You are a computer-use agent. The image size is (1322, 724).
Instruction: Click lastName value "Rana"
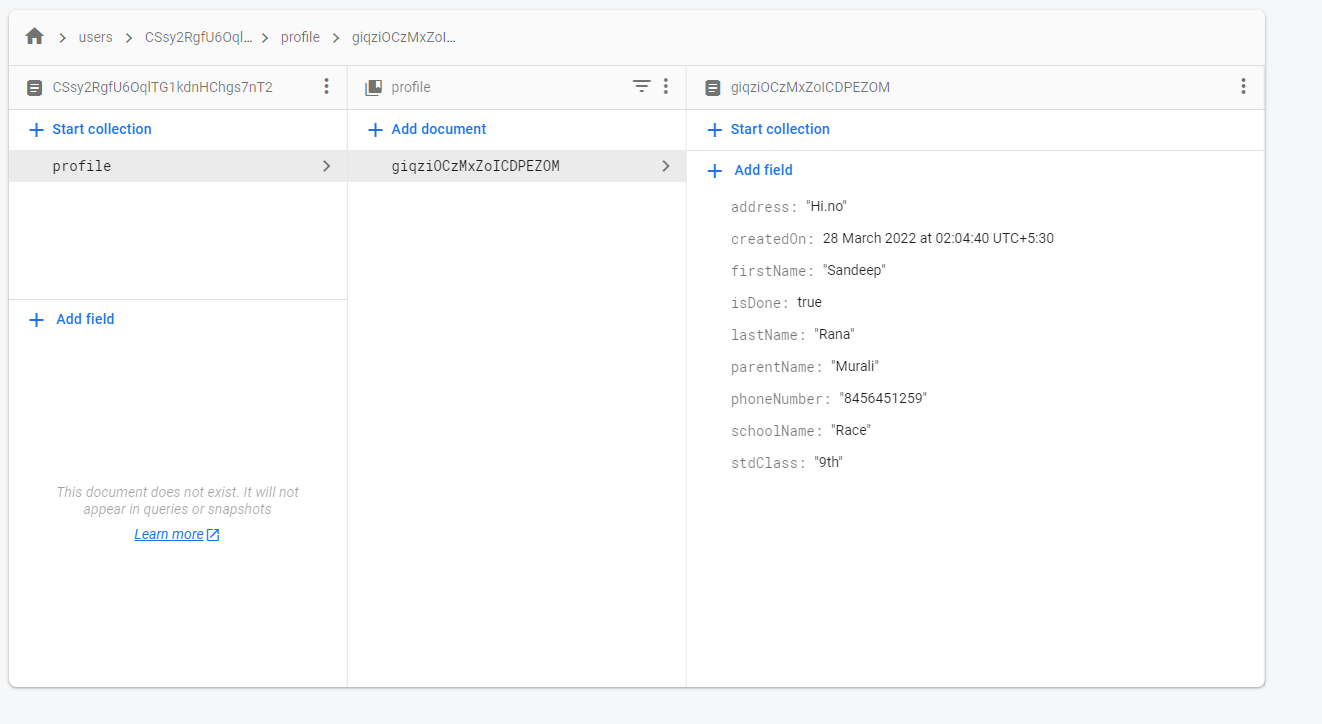[x=834, y=335]
